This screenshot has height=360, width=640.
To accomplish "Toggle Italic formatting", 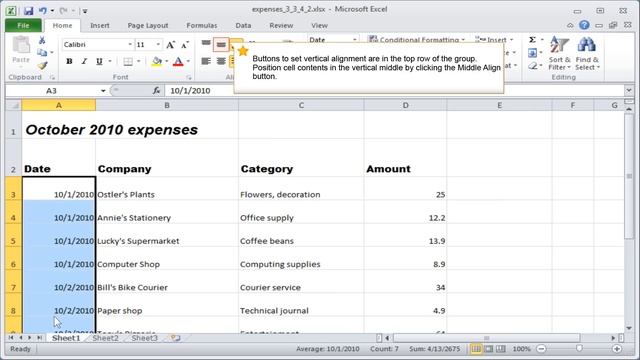I will tap(84, 61).
